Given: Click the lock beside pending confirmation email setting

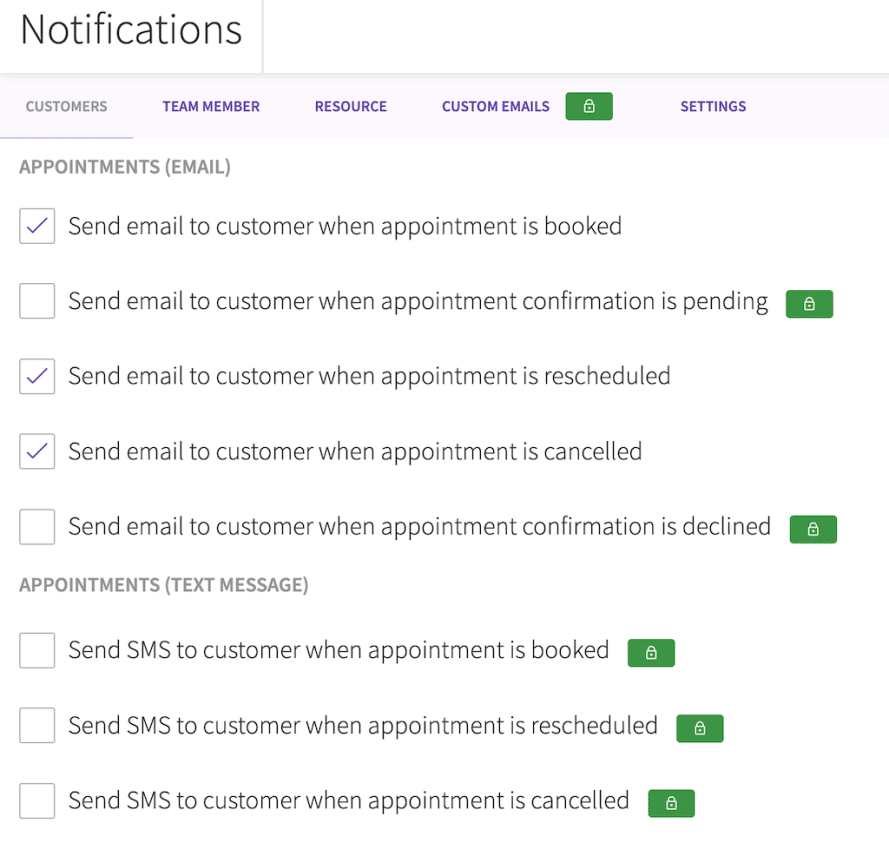Looking at the screenshot, I should (809, 304).
